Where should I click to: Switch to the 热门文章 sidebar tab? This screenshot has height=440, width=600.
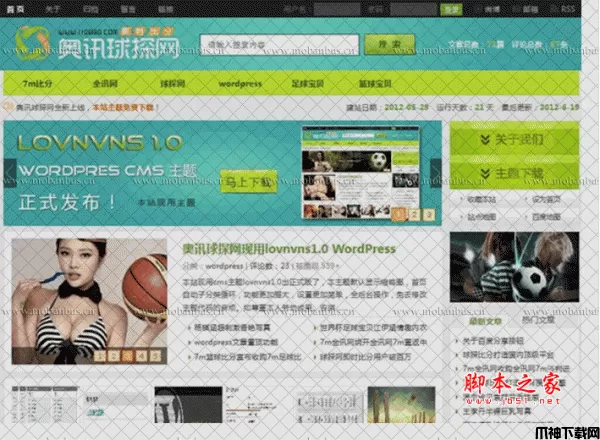pyautogui.click(x=538, y=319)
